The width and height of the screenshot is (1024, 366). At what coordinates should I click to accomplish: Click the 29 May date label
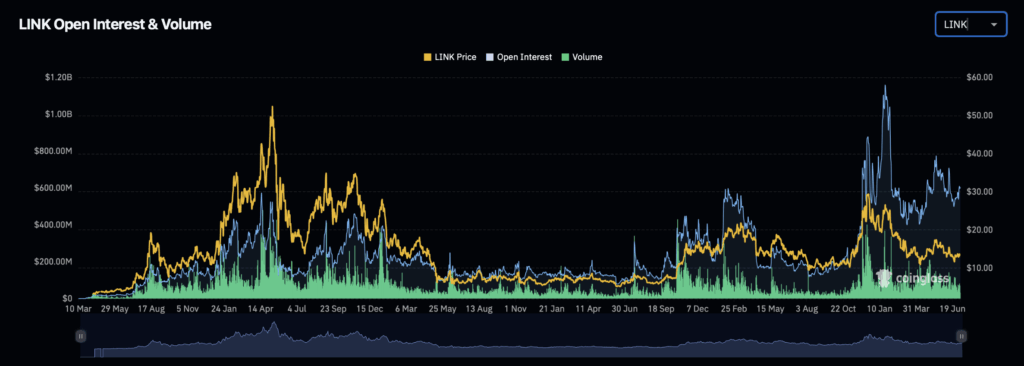pos(116,308)
